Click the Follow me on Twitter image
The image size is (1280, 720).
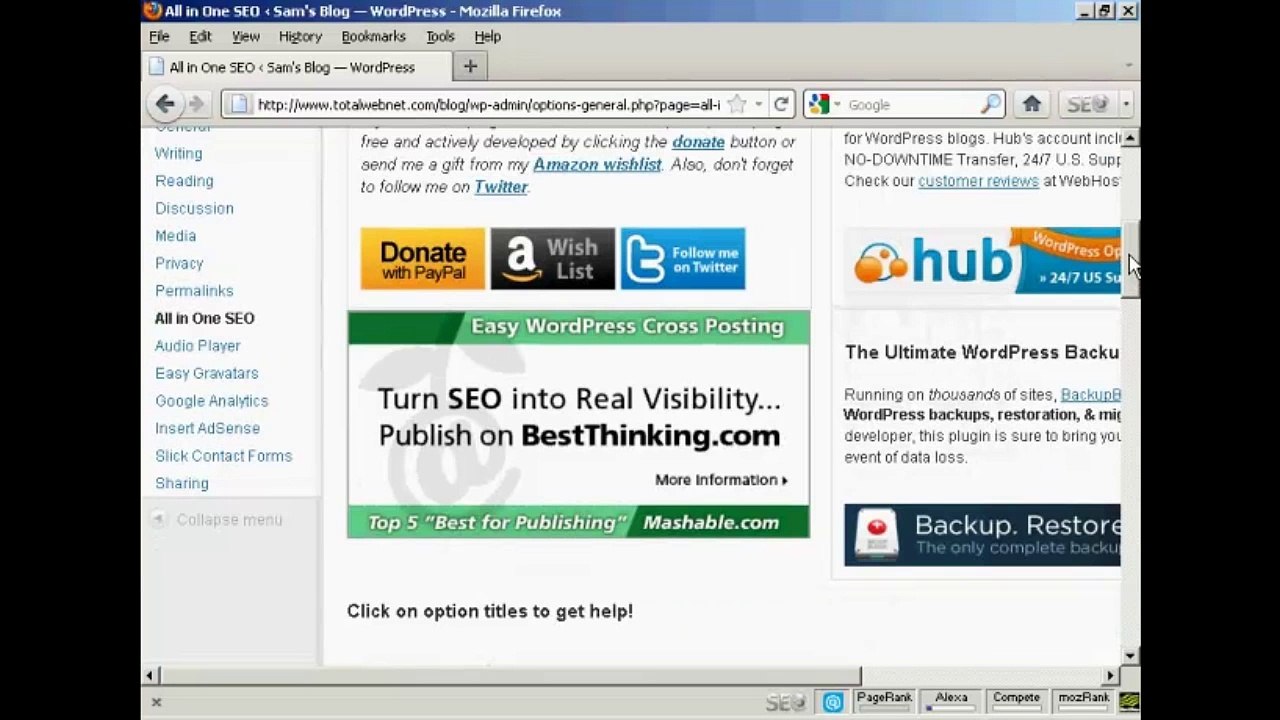(x=683, y=259)
